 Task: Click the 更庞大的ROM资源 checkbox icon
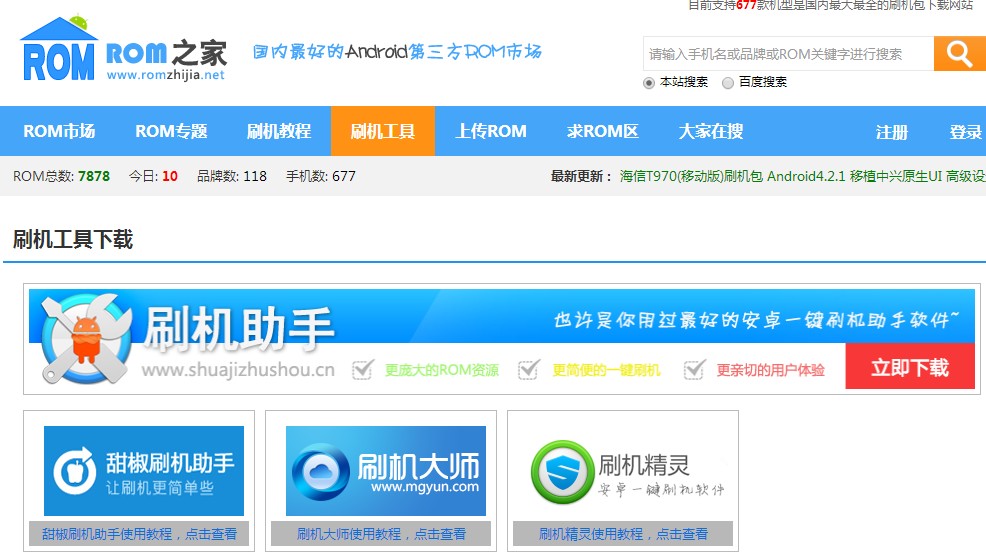pos(362,370)
